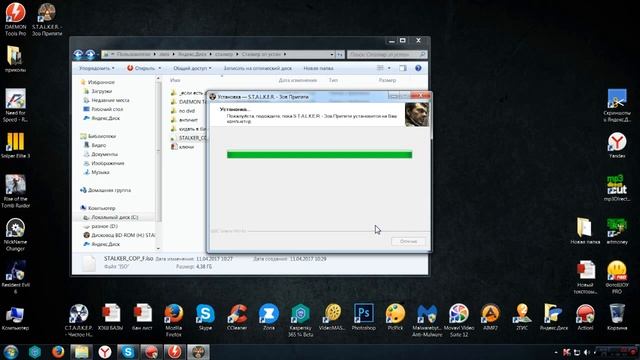
Task: Click the volume icon in system tray
Action: (587, 352)
